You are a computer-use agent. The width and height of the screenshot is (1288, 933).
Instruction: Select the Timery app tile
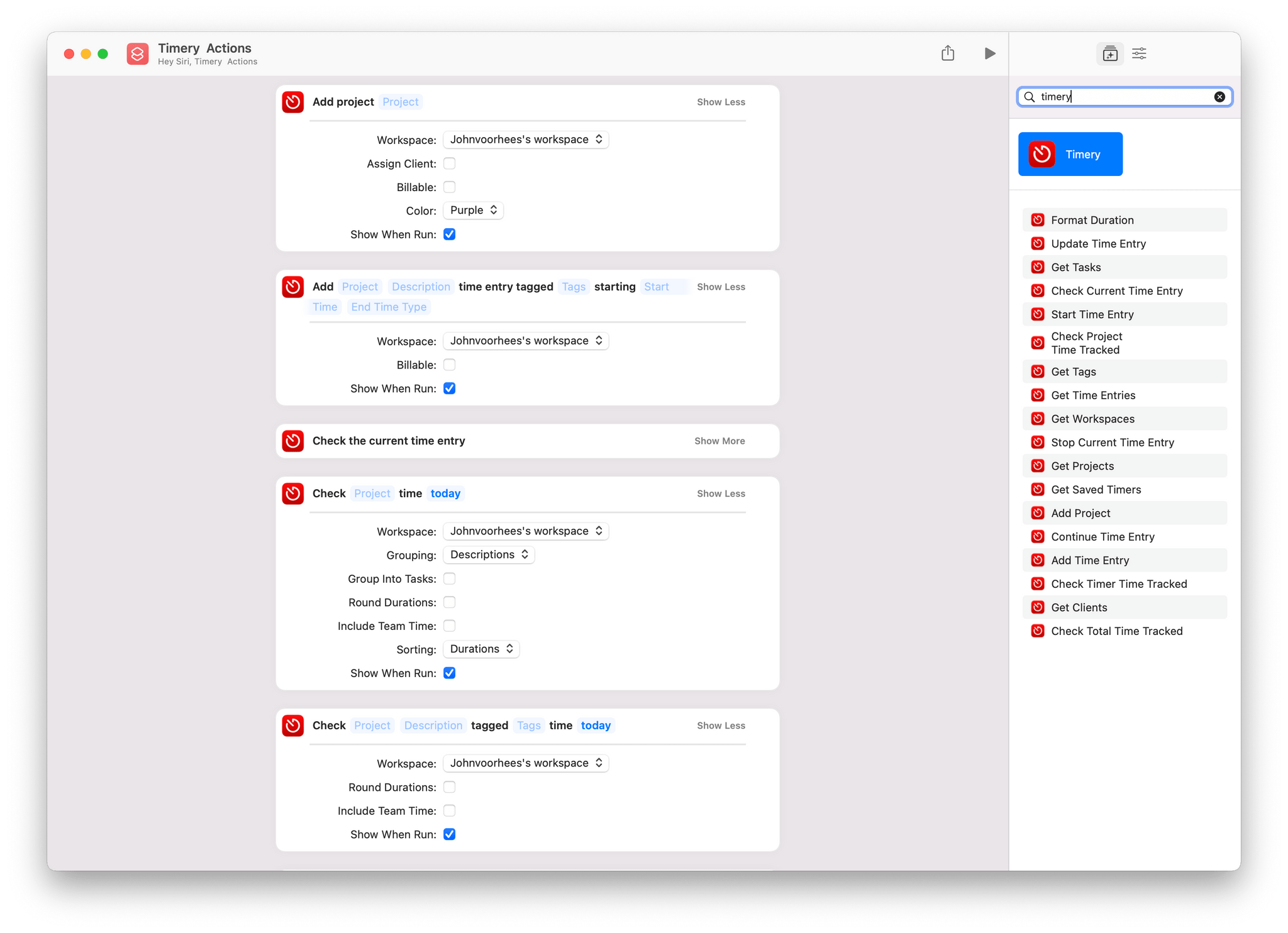point(1070,154)
